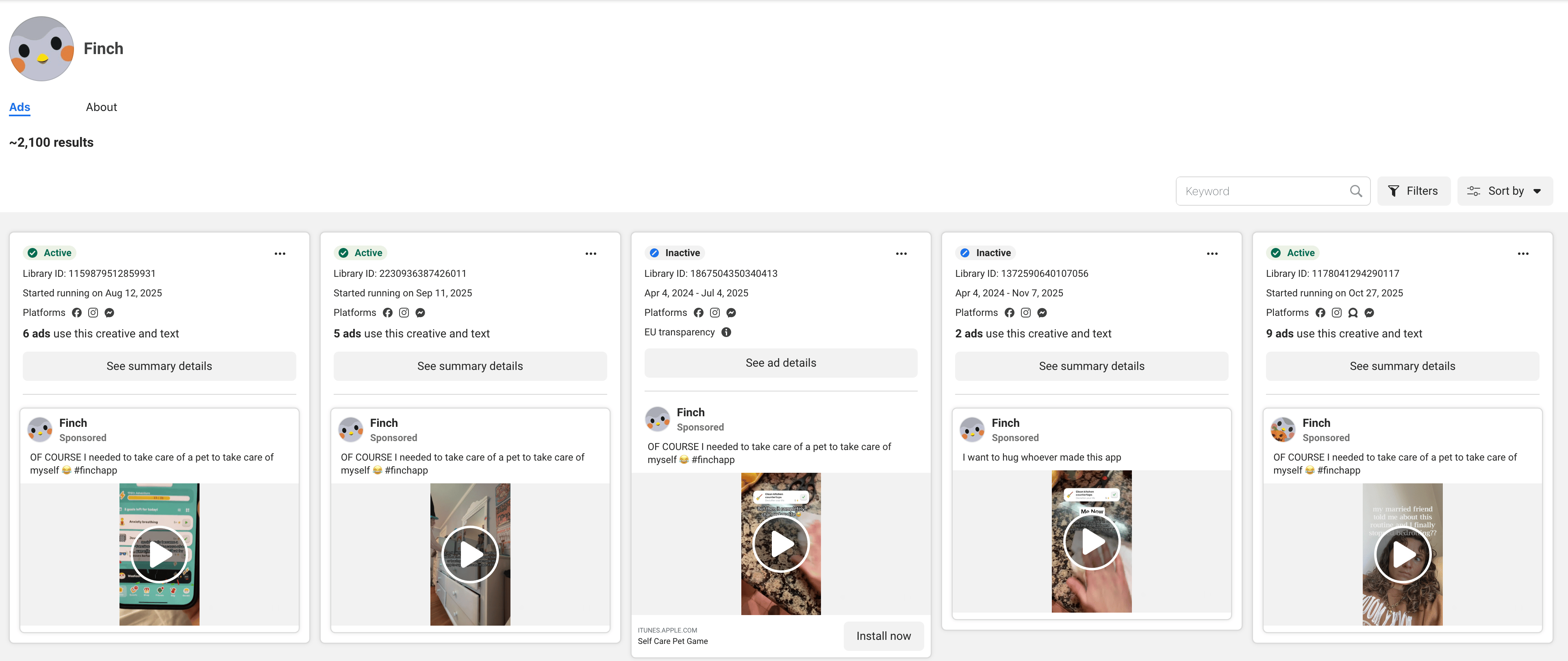Open See ad details for inactive ad
This screenshot has width=1568, height=661.
[x=780, y=363]
